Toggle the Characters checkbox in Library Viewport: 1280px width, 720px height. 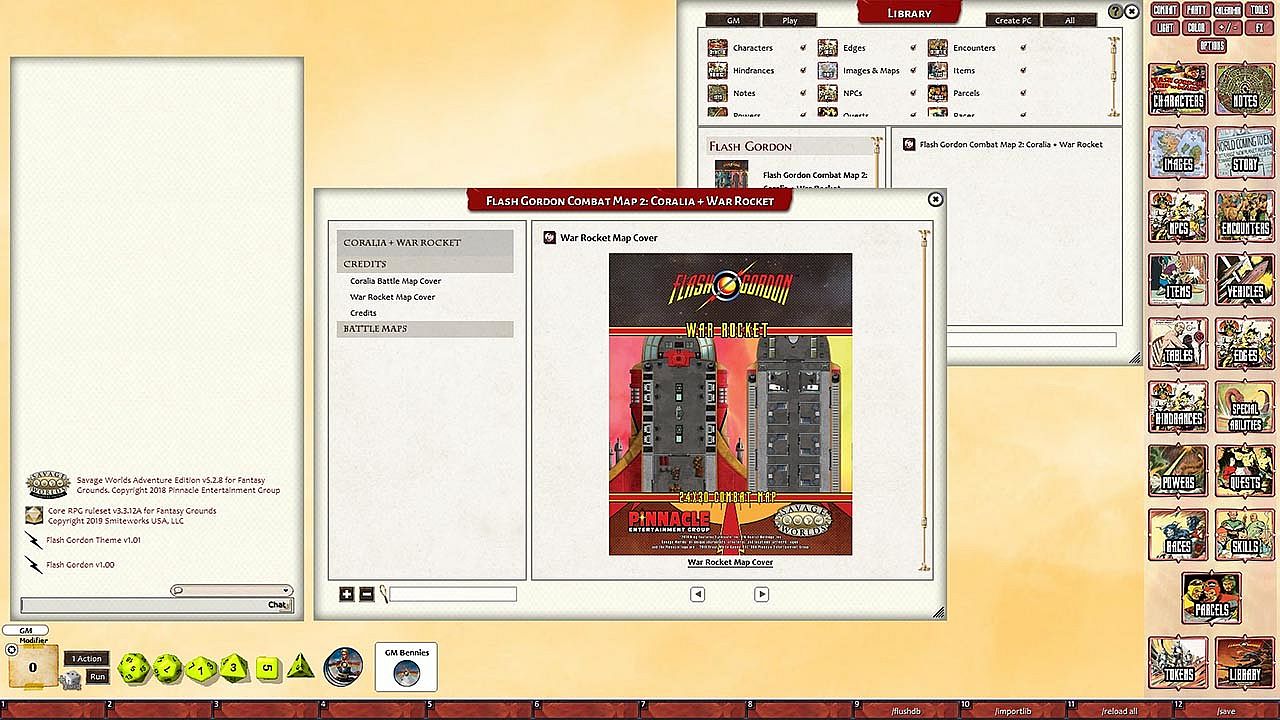tap(803, 48)
